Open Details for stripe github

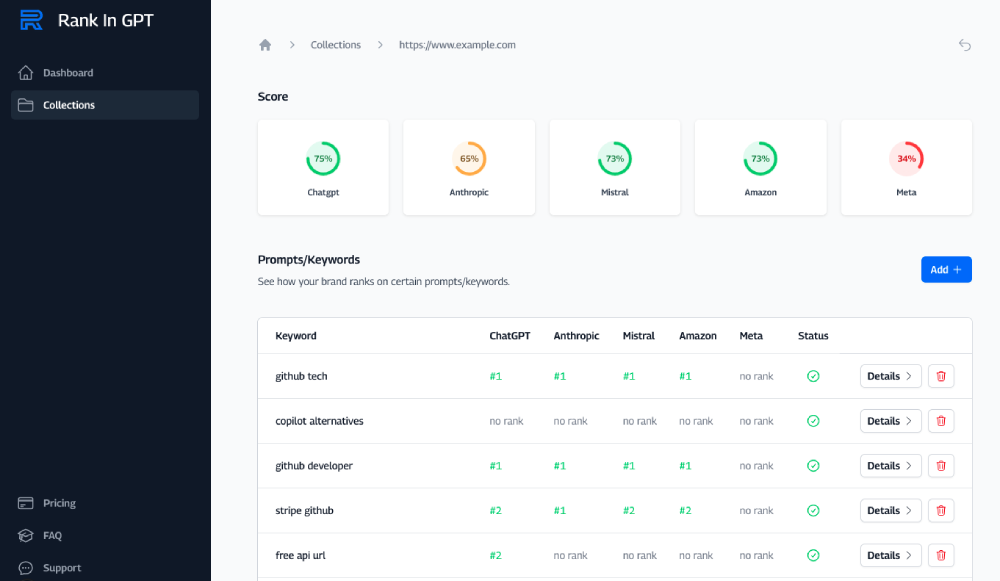(890, 510)
